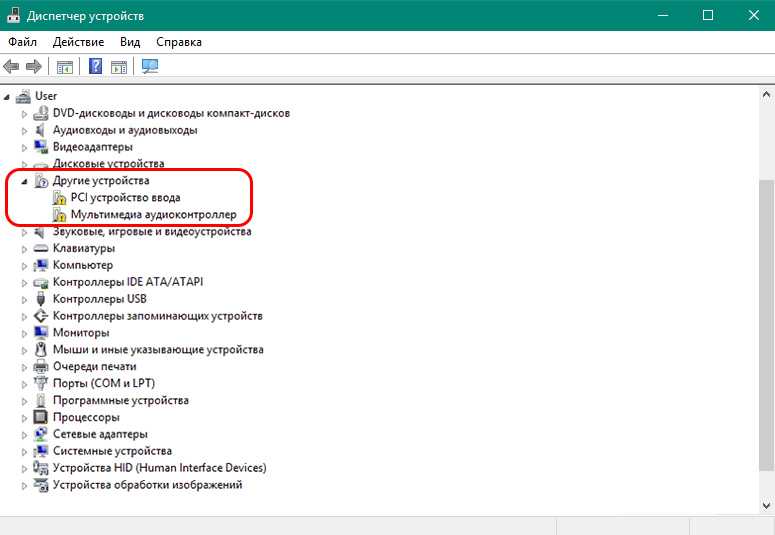The width and height of the screenshot is (775, 535).
Task: Select the User computer root icon
Action: tap(23, 96)
